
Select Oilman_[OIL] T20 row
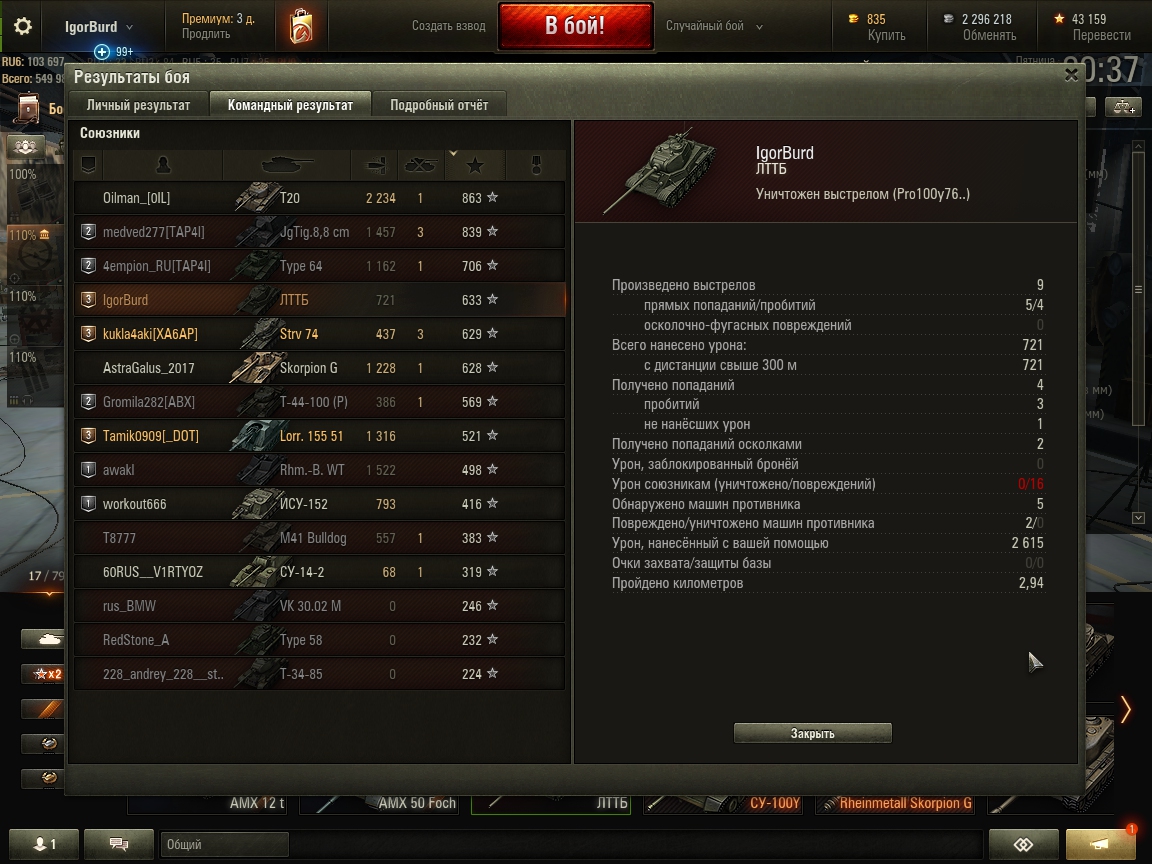point(320,198)
